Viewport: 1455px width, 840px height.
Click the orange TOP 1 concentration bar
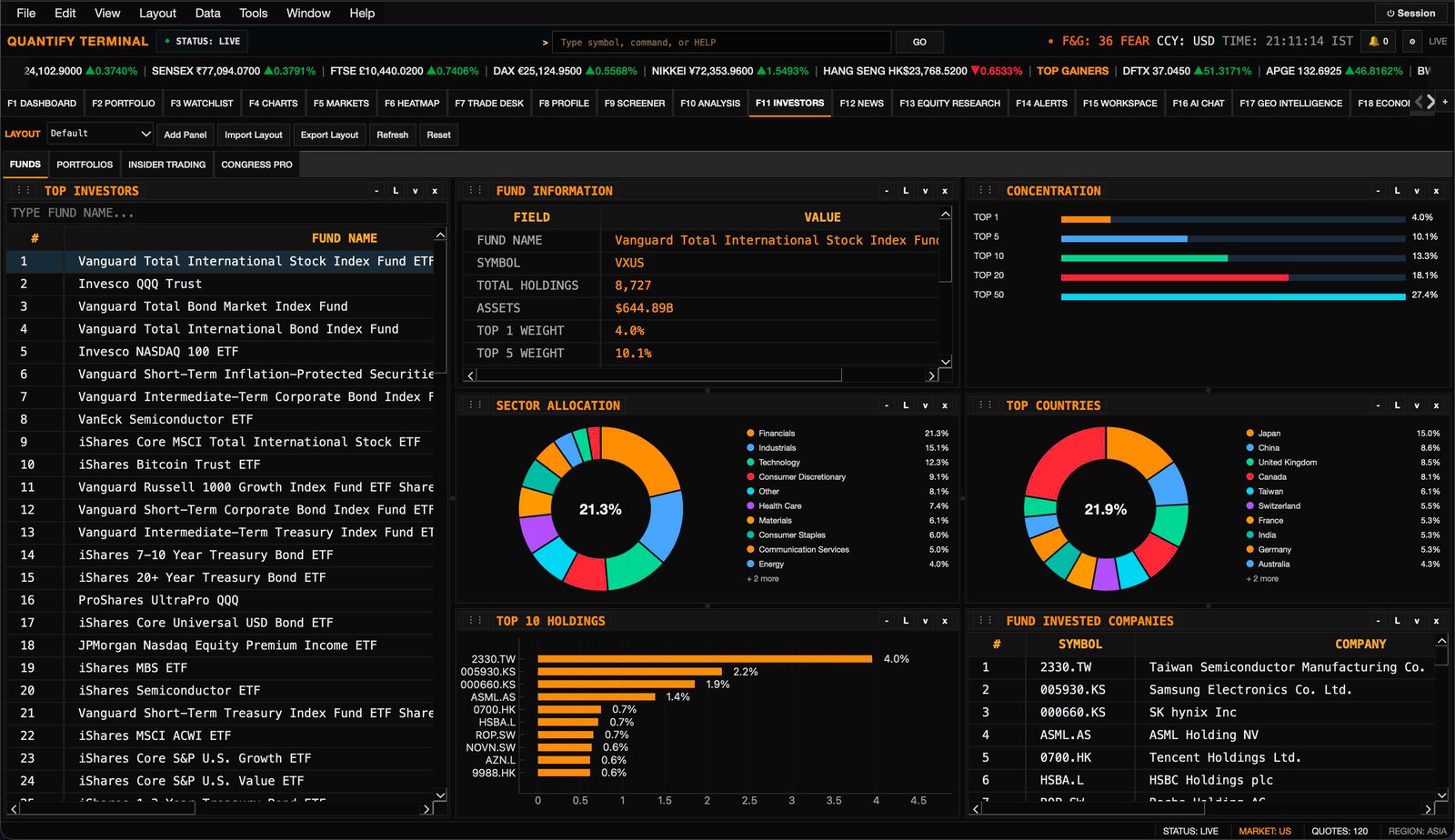pos(1086,219)
